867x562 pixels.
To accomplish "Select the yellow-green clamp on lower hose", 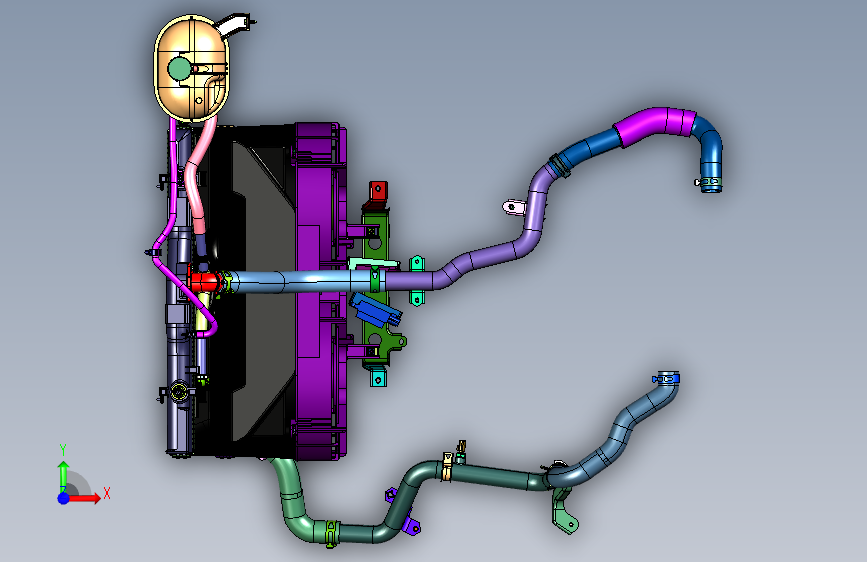I will click(x=331, y=533).
